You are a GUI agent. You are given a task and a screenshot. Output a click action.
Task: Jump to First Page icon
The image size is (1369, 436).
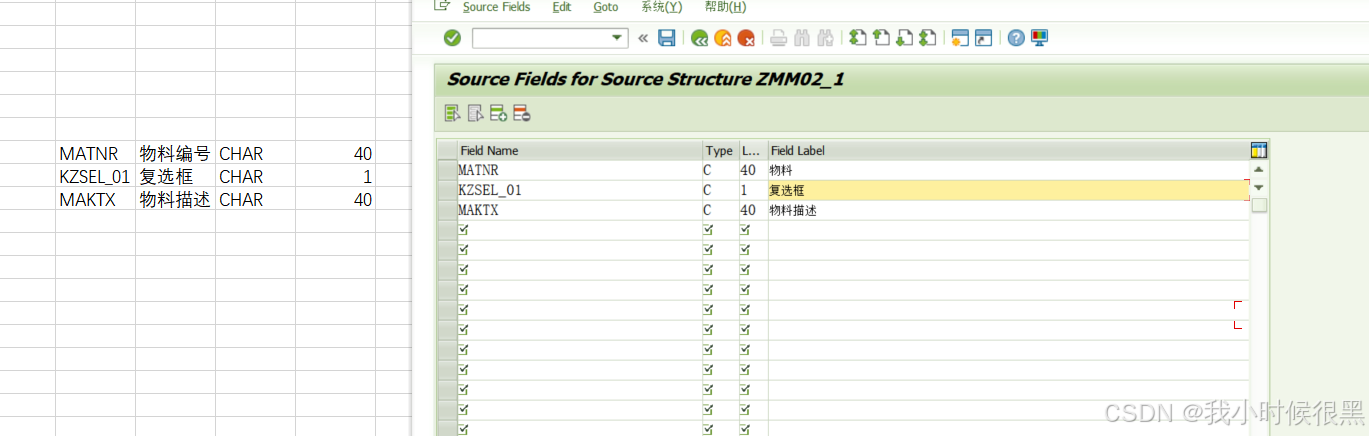(x=858, y=38)
